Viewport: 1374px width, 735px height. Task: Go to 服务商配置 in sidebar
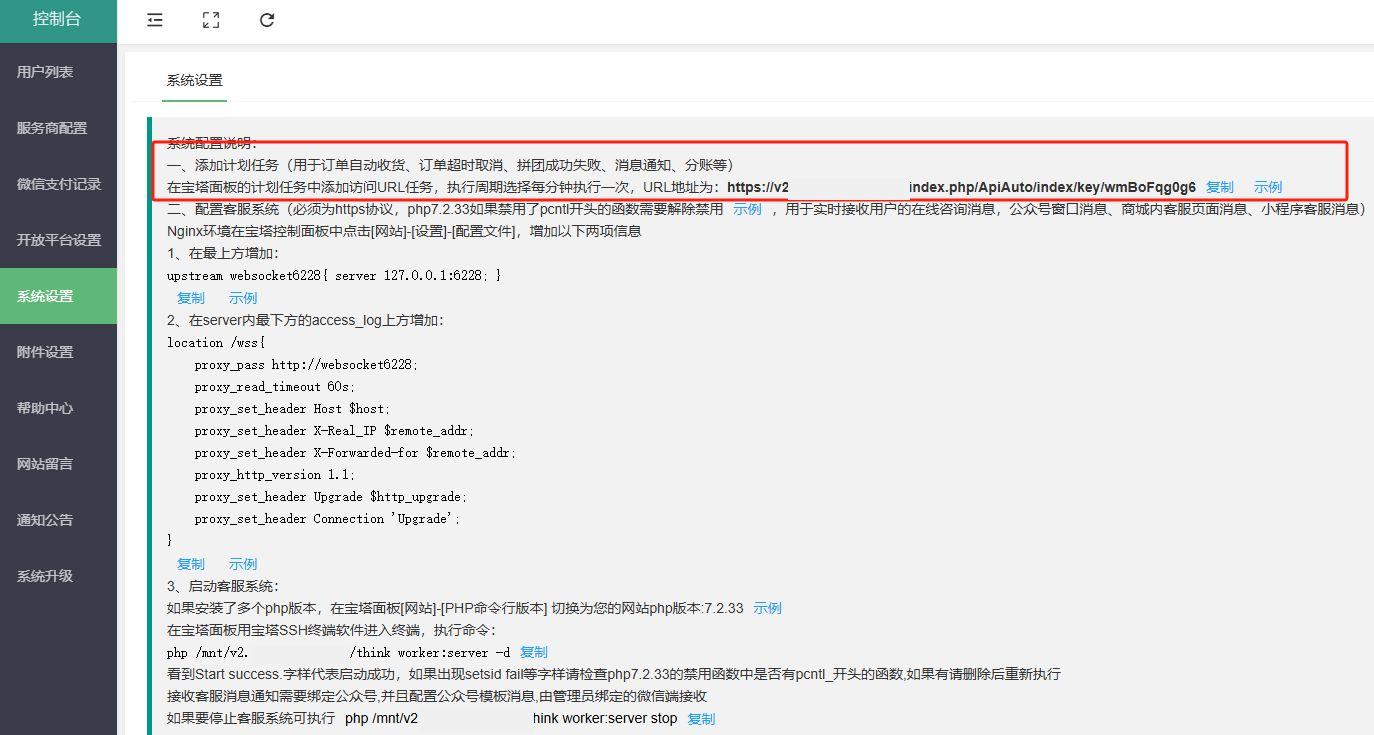[52, 128]
